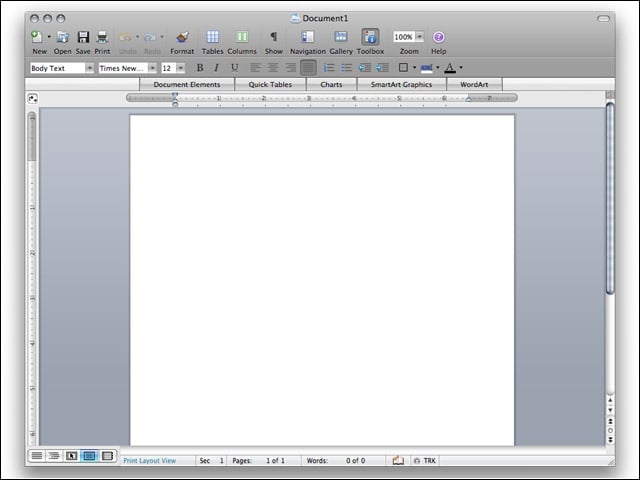Screen dimensions: 640x480
Task: Switch to Publishing Layout view button
Action: pyautogui.click(x=71, y=456)
